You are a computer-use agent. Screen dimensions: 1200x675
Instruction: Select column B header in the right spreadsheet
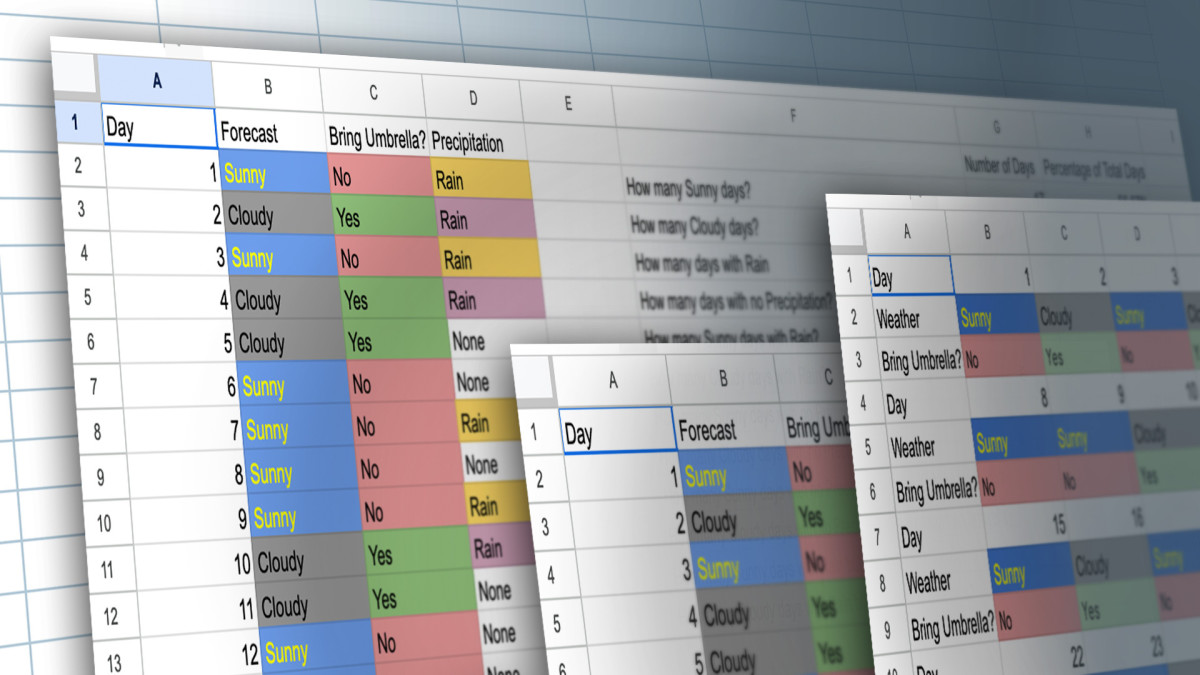986,234
